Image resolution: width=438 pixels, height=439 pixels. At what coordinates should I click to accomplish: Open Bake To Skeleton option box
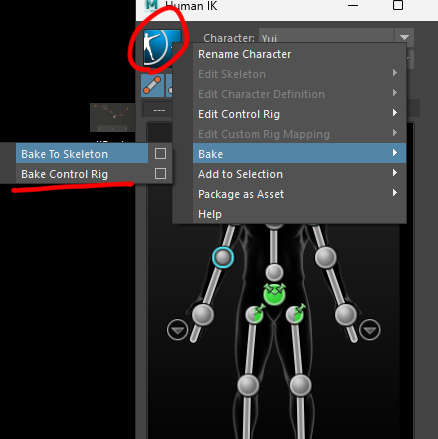[x=160, y=154]
